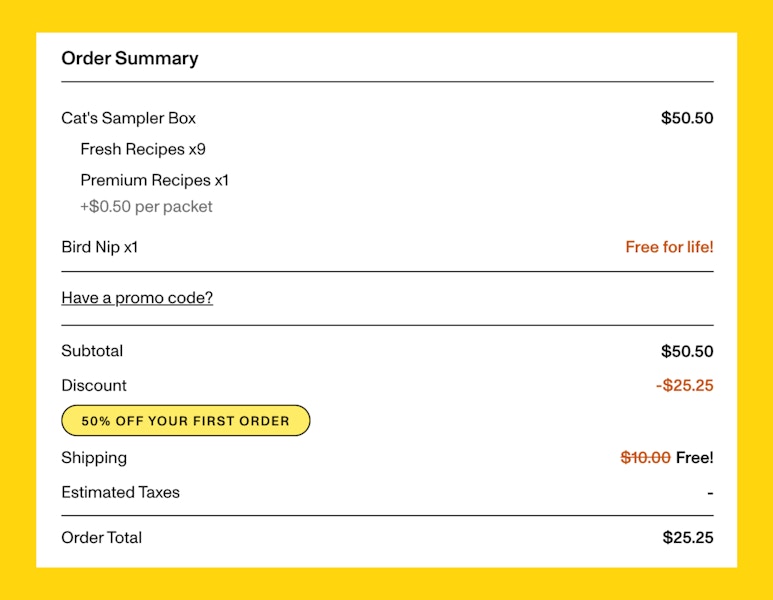Click the struck-through $10.00 shipping price
Screen dimensions: 773x600
coord(645,458)
